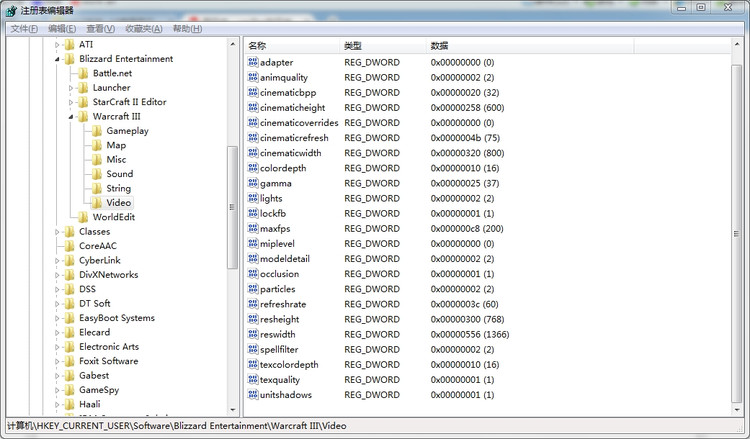The height and width of the screenshot is (439, 750).
Task: Click the DWORD icon beside refreshrate
Action: pyautogui.click(x=253, y=304)
